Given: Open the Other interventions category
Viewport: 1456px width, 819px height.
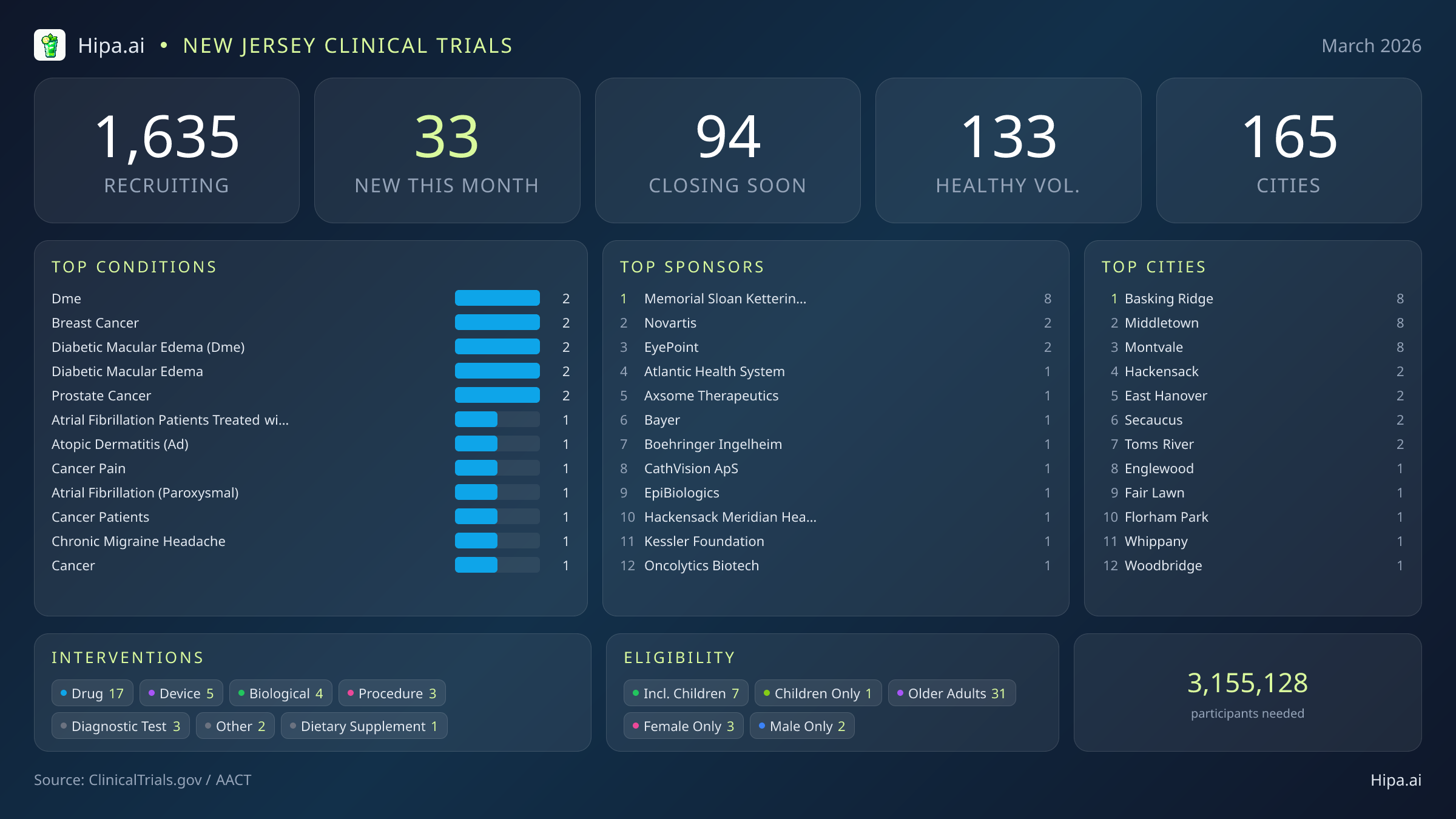Looking at the screenshot, I should [235, 726].
